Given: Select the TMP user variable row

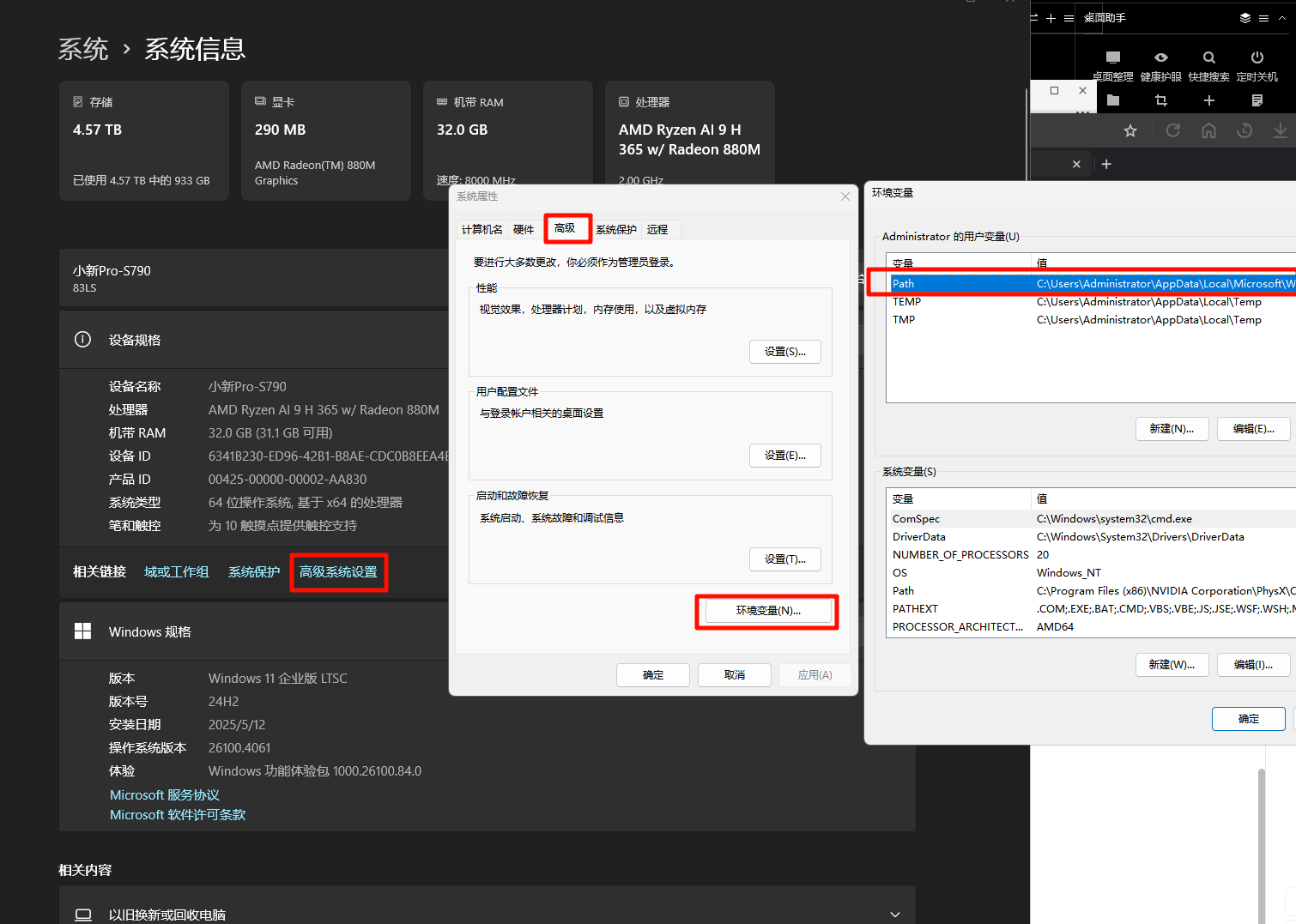Looking at the screenshot, I should (x=1092, y=319).
